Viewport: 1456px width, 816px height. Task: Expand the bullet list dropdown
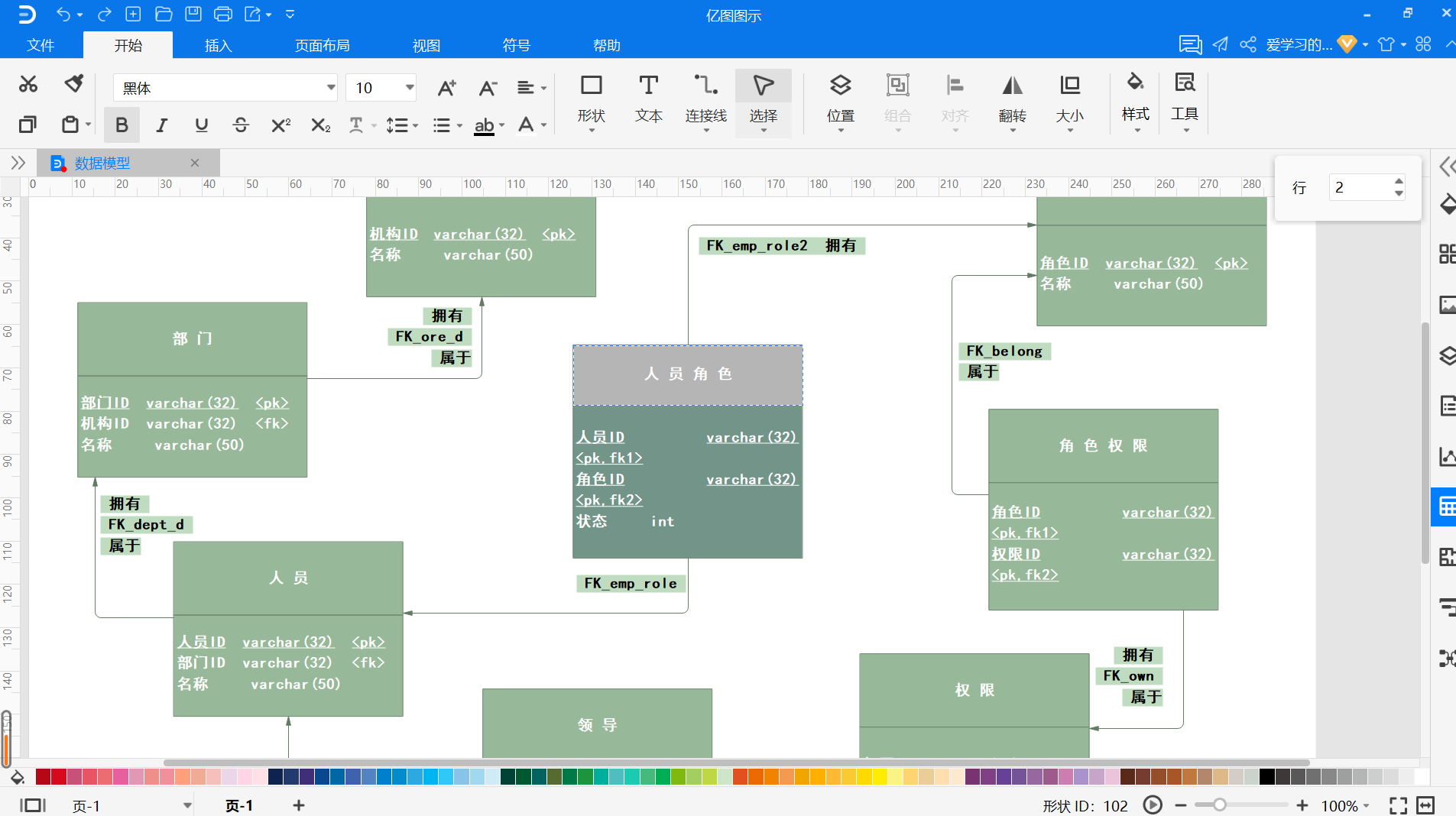(459, 125)
